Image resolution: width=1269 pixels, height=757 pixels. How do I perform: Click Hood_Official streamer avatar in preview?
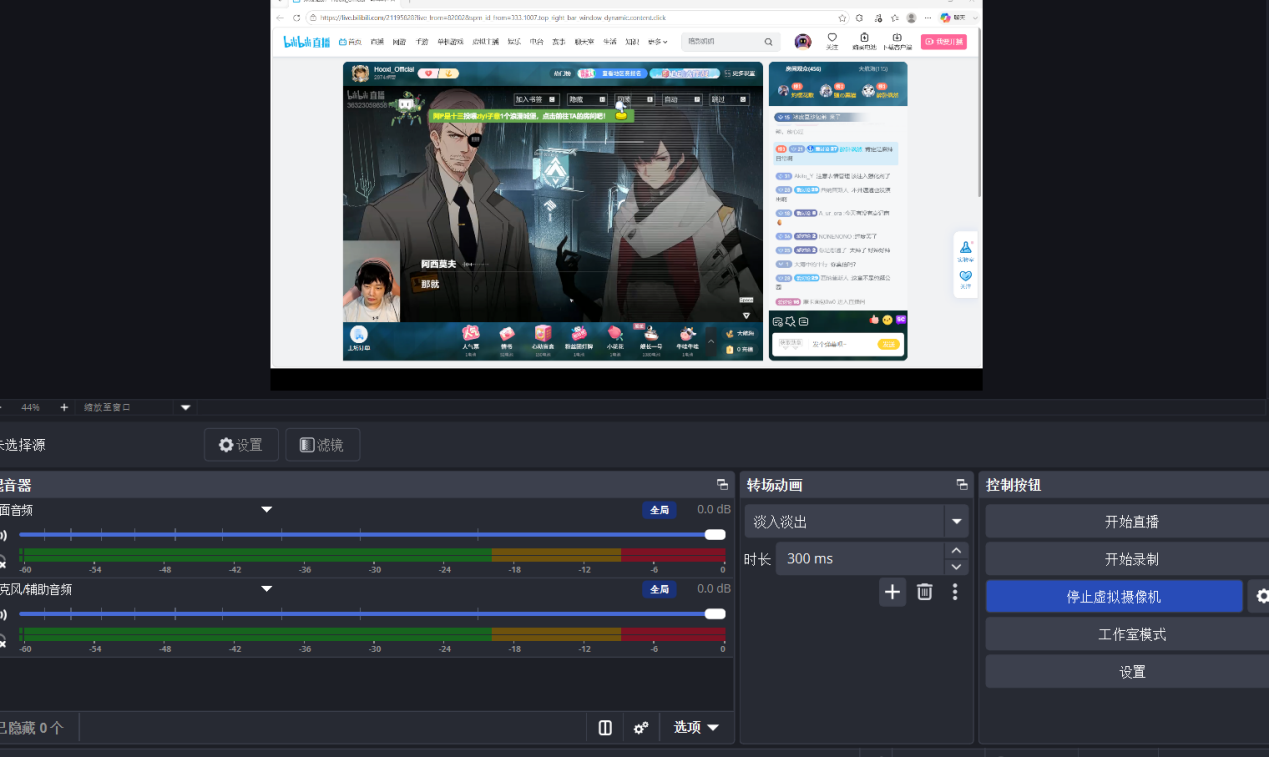tap(360, 73)
